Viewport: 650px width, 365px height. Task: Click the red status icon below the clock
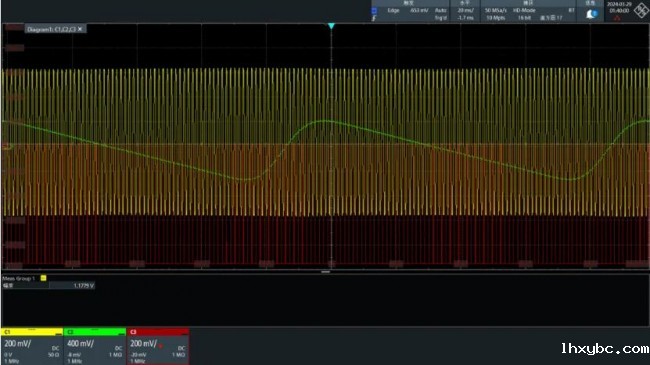[x=617, y=18]
